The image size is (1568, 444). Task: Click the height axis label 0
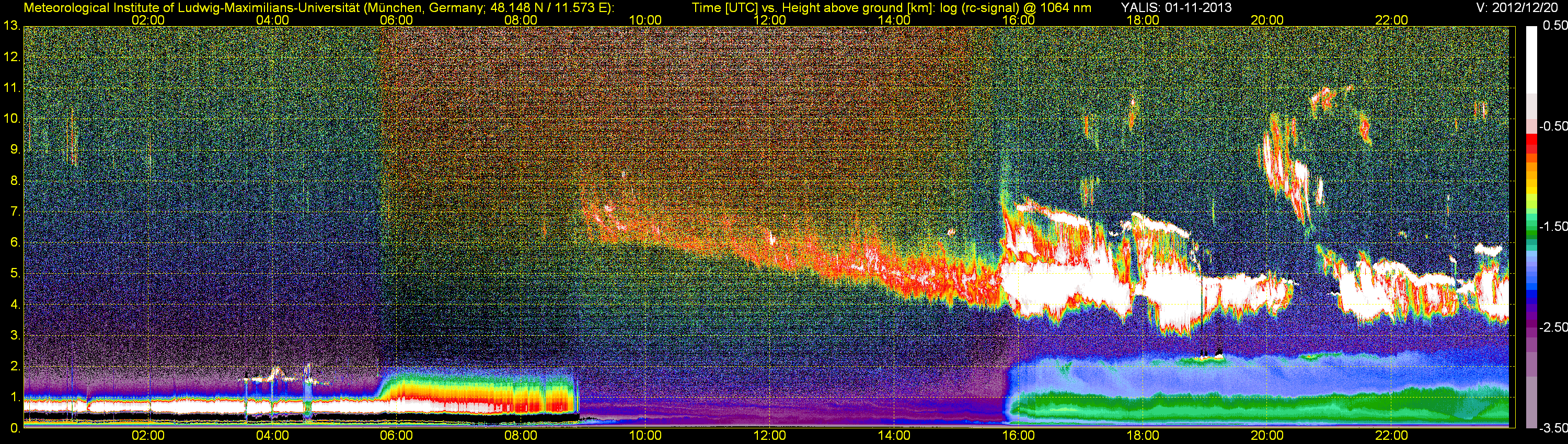coord(15,428)
